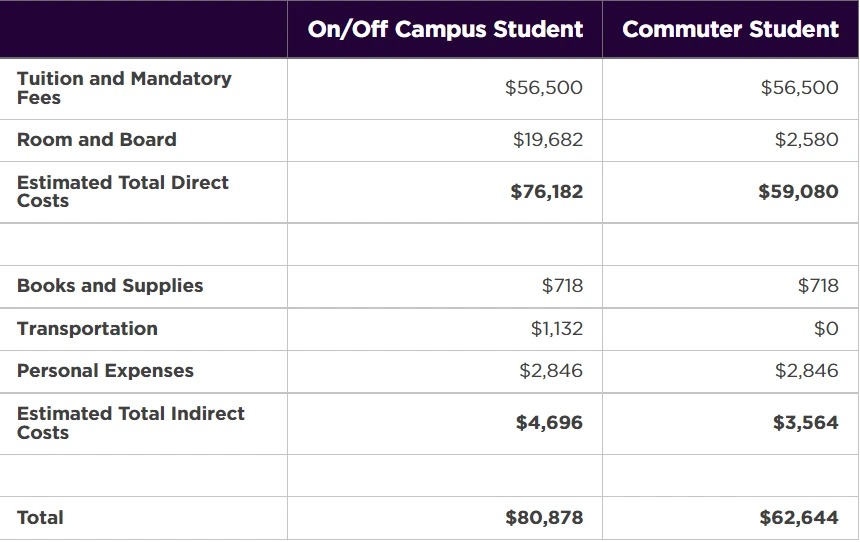Select the $19,682 Room and Board value
Image resolution: width=860 pixels, height=542 pixels.
547,140
